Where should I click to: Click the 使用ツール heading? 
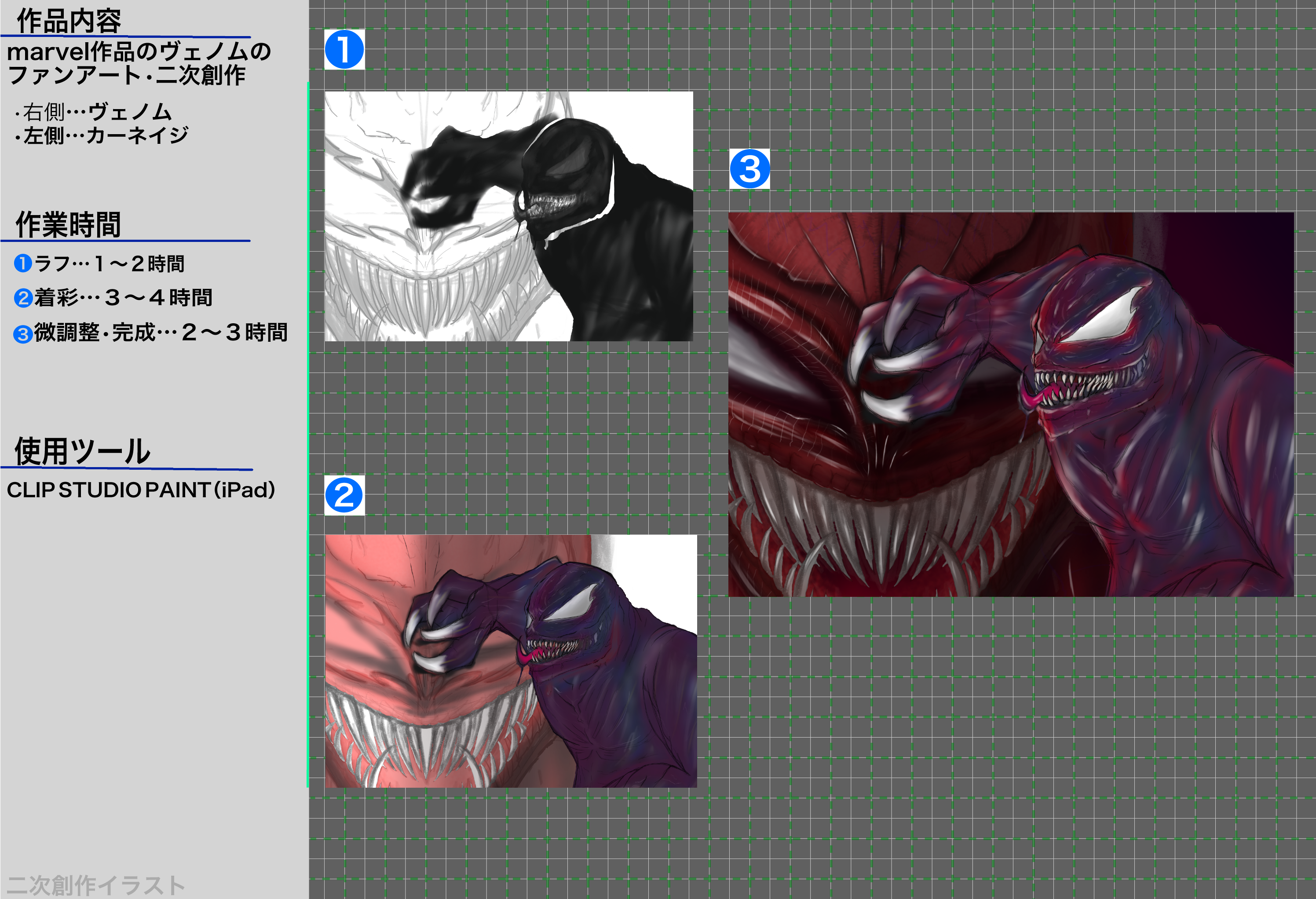click(x=82, y=451)
